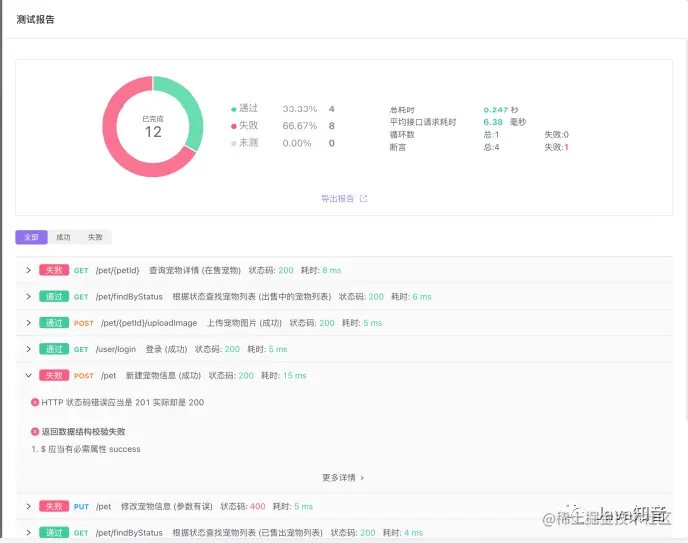Select the 全部 filter tab
The image size is (688, 543).
[x=31, y=237]
